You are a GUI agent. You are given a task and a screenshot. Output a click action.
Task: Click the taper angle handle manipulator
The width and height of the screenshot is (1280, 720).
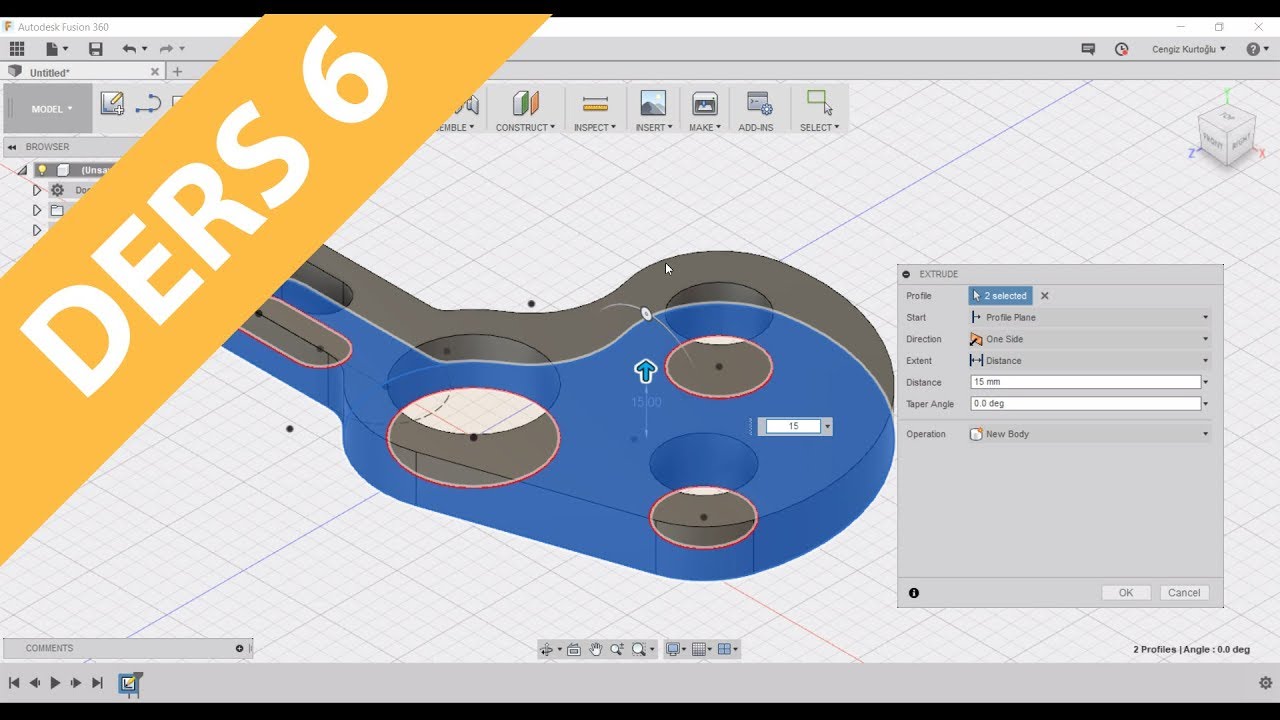(x=646, y=314)
